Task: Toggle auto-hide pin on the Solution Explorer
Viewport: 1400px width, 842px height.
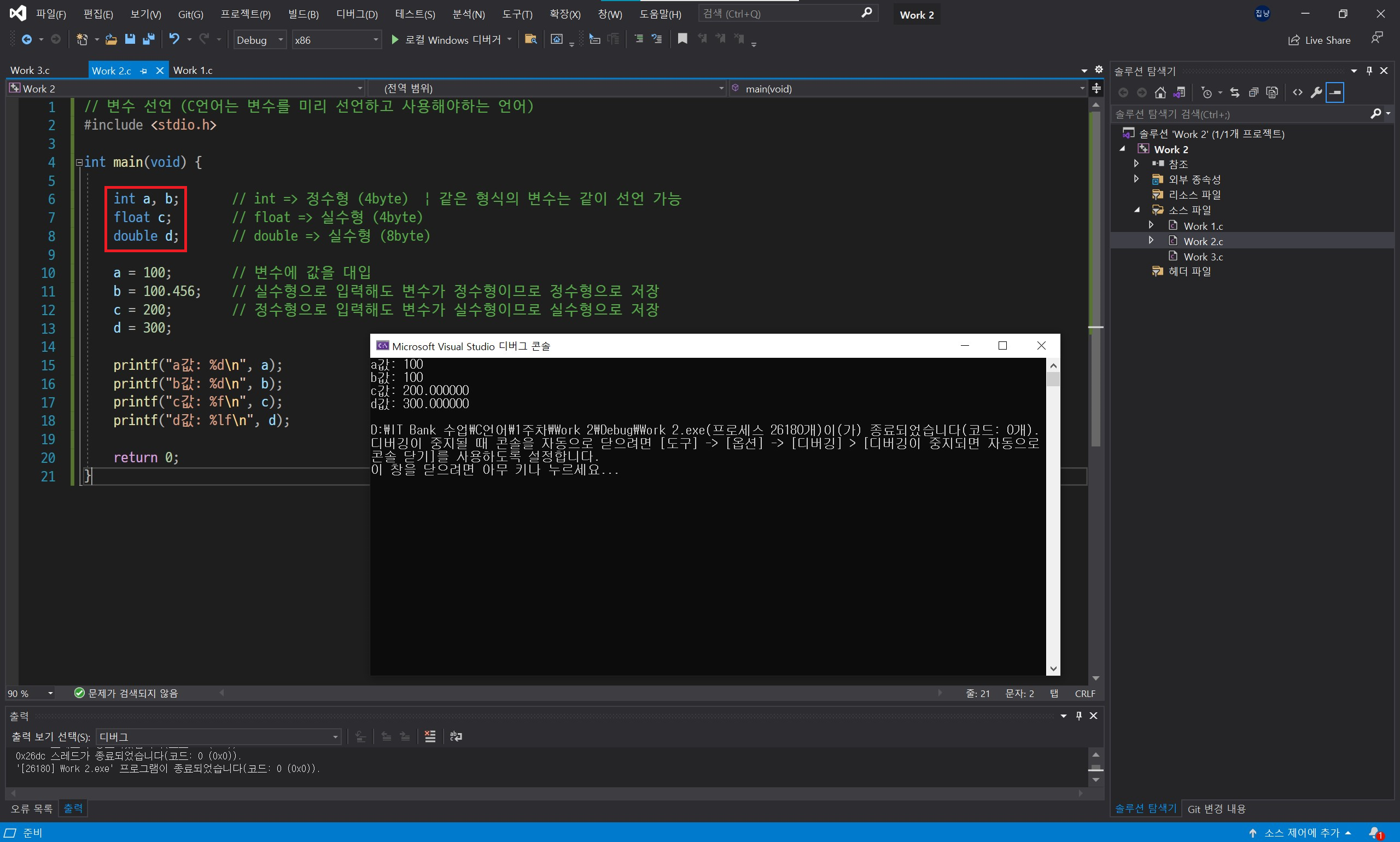Action: click(1369, 71)
